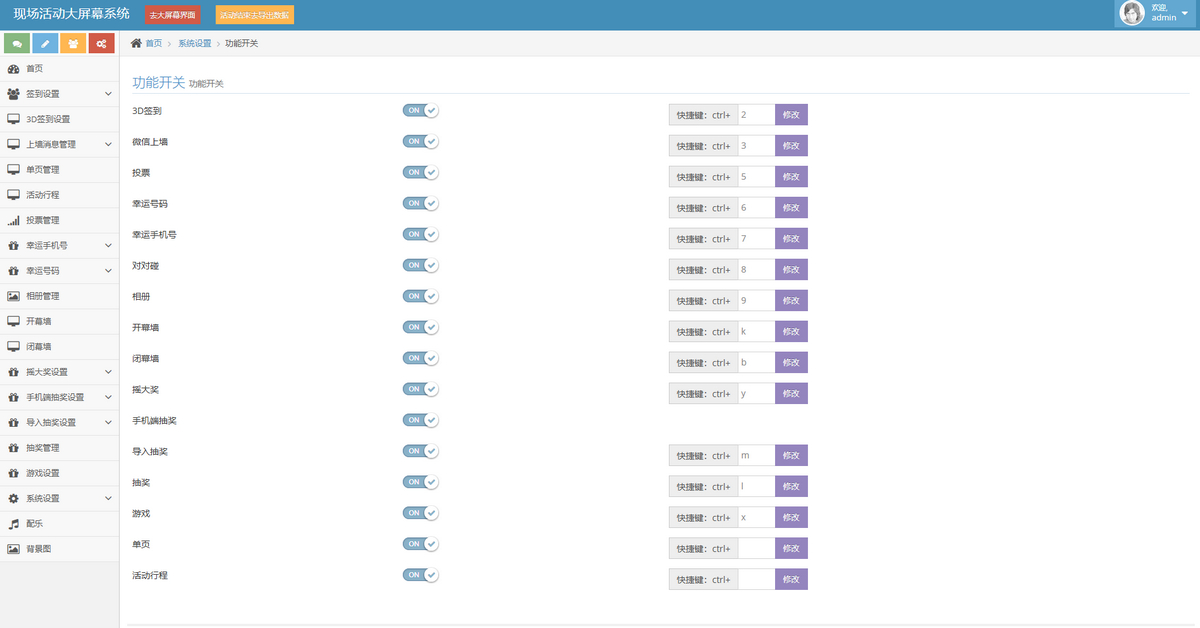
Task: Open 相册管理 in the sidebar
Action: [x=42, y=296]
